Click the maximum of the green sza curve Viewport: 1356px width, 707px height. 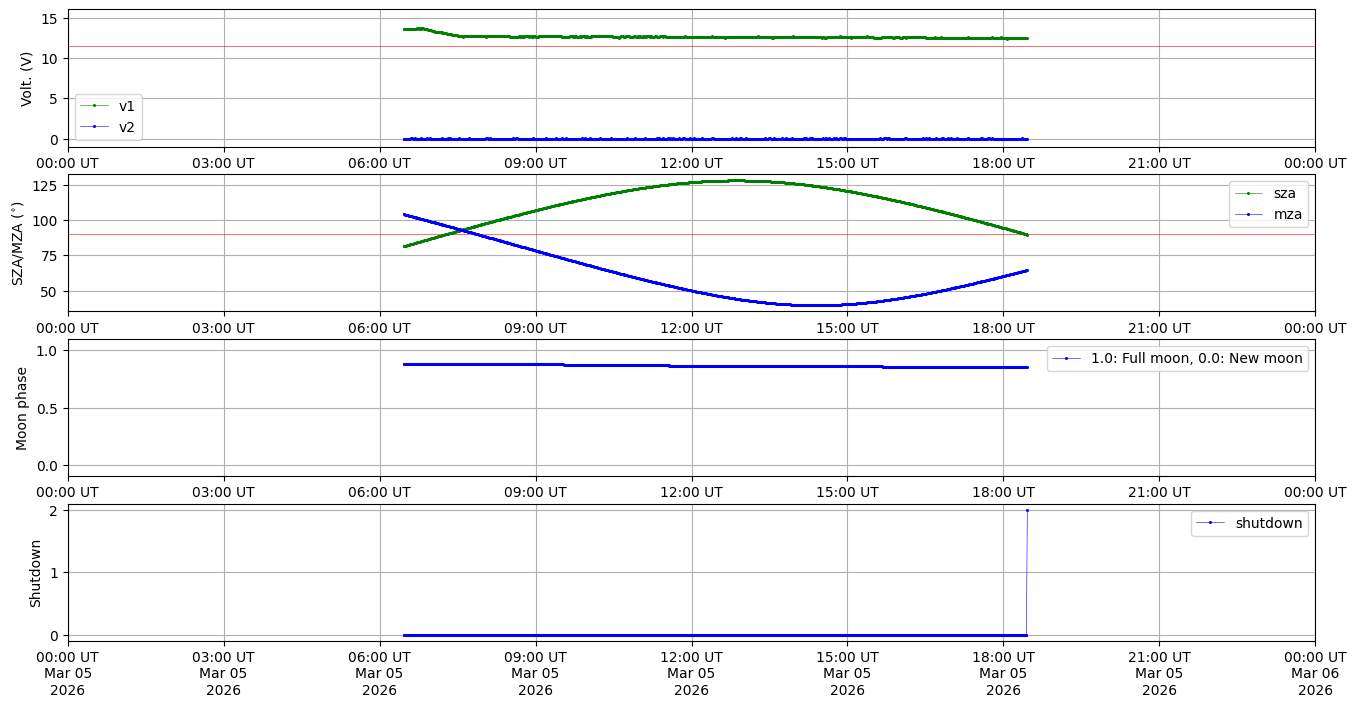point(737,181)
